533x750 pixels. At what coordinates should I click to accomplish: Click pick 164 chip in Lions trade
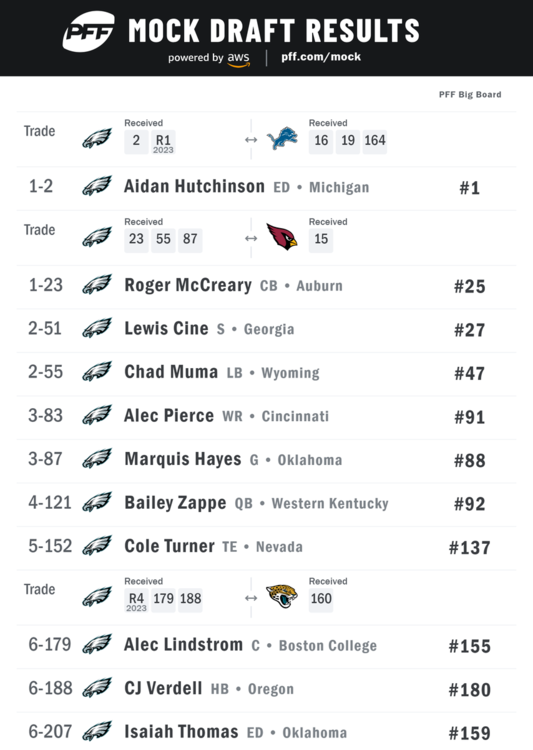[375, 141]
